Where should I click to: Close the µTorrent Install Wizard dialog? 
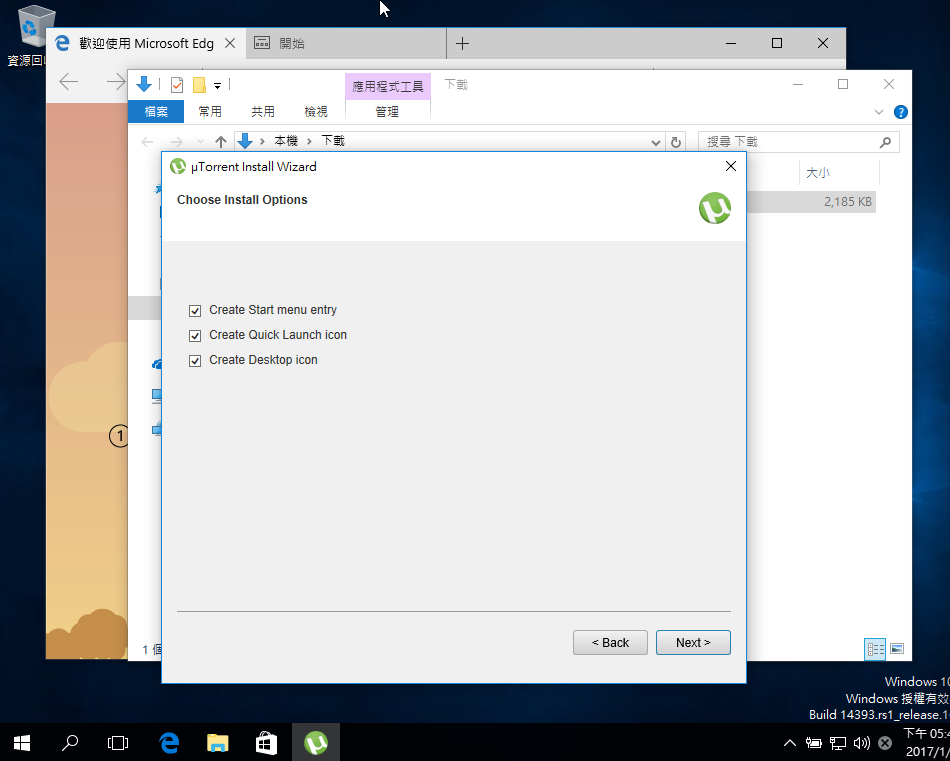click(731, 166)
